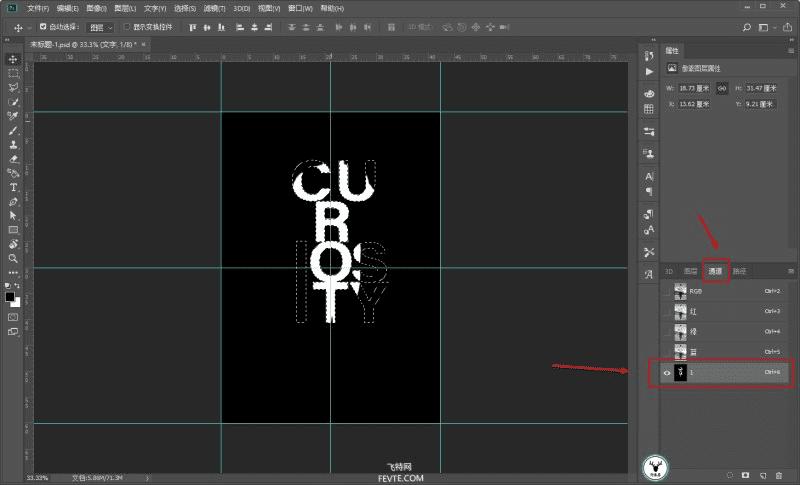
Task: Select the Pen tool
Action: [x=13, y=202]
